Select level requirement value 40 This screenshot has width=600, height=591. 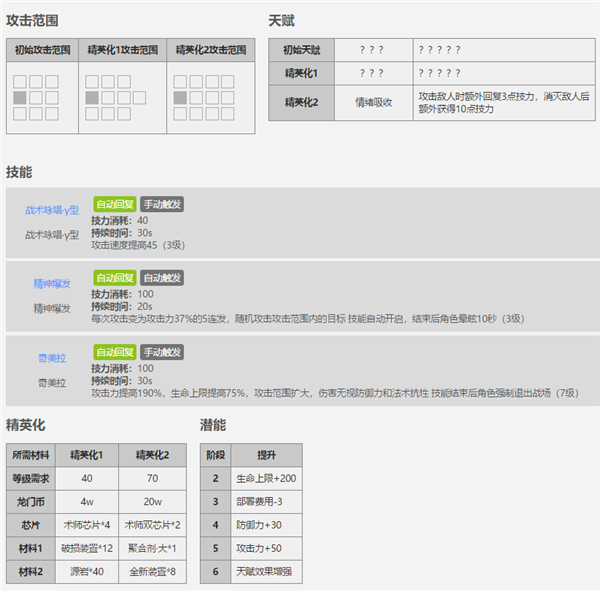pyautogui.click(x=87, y=478)
